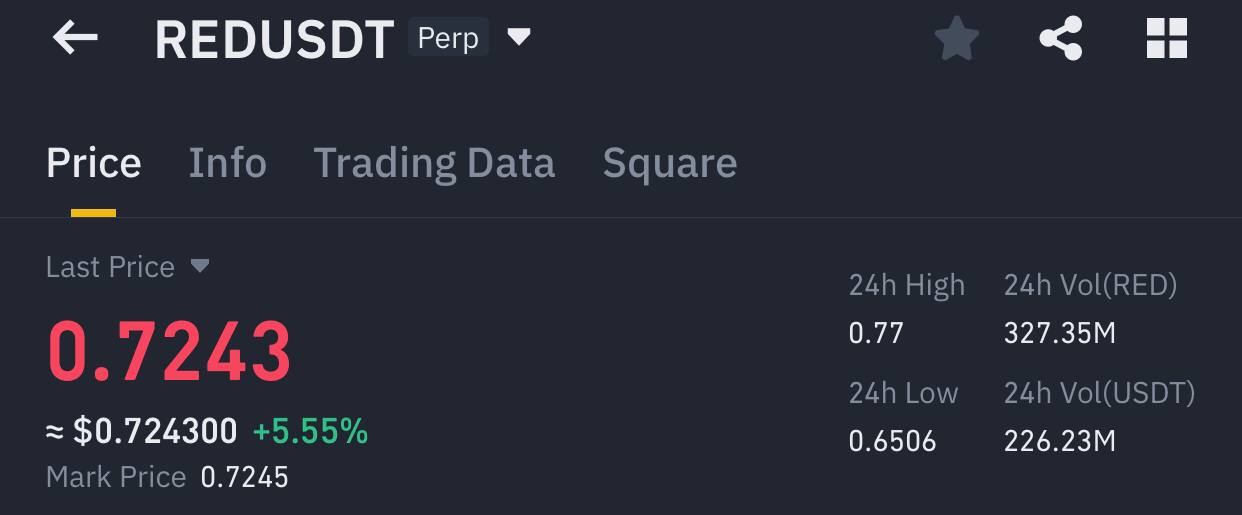Screen dimensions: 1242x515
Task: Tap the REDUSDT symbol title
Action: [x=275, y=40]
